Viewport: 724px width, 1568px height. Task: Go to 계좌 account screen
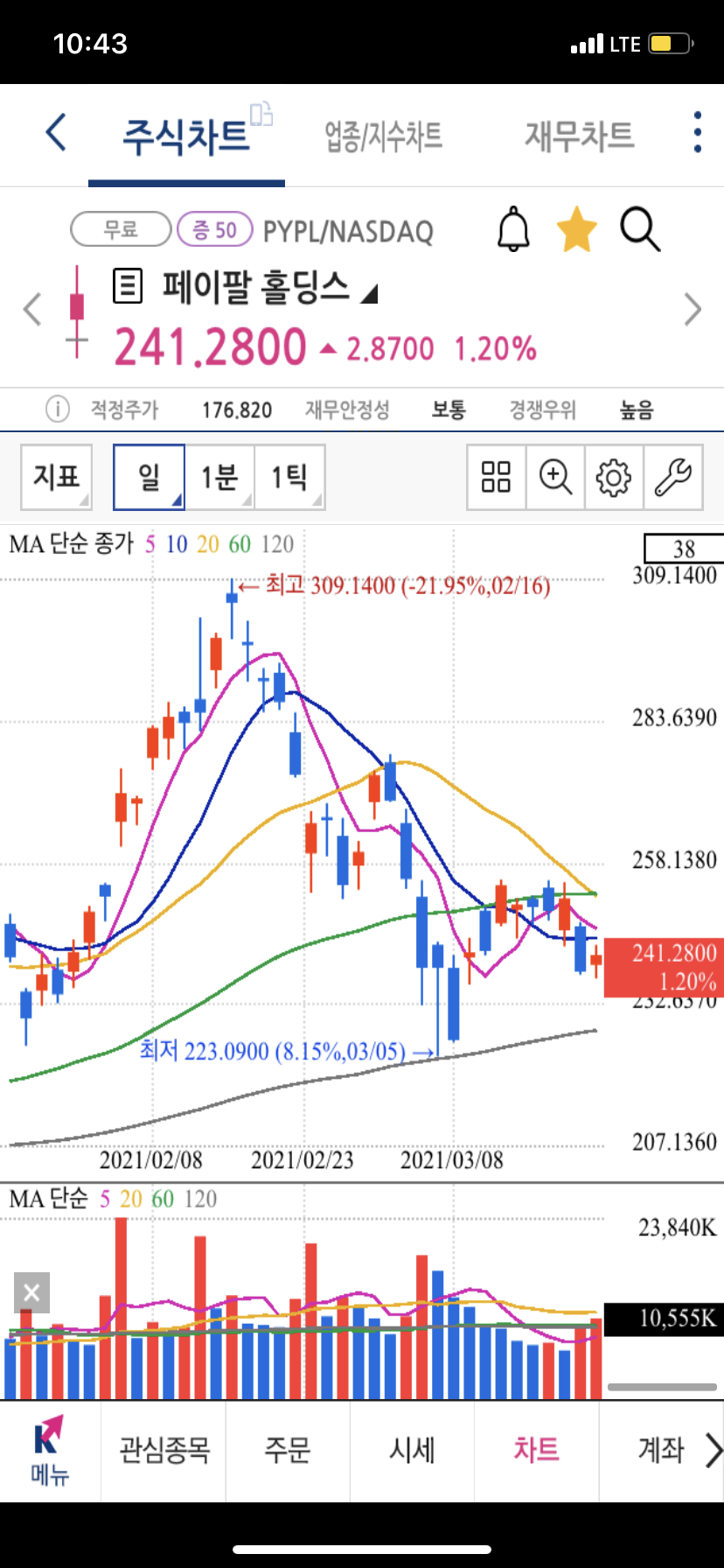point(660,1451)
